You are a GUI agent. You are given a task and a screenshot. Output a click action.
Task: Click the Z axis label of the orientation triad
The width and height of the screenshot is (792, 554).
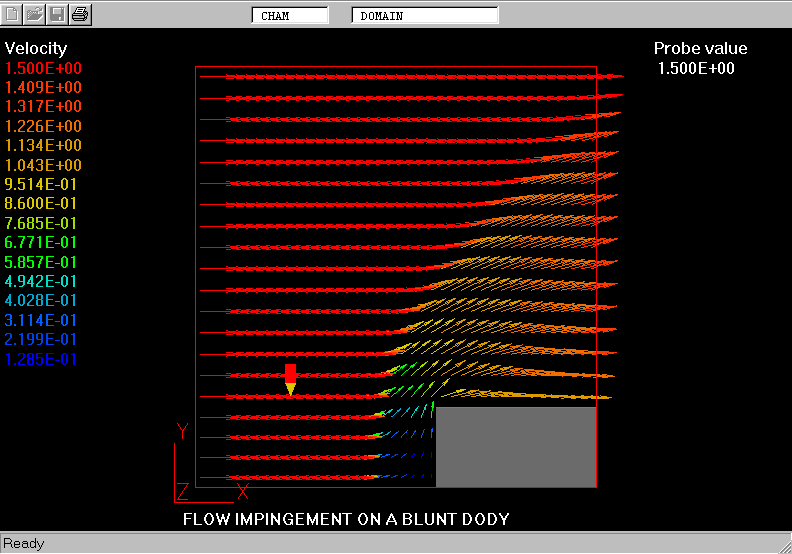point(182,490)
